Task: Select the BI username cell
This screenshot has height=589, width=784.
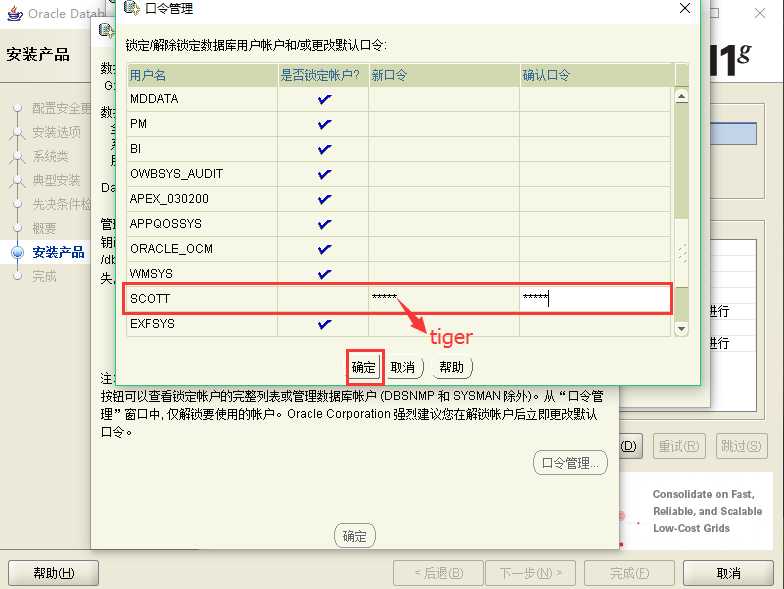Action: [x=202, y=149]
